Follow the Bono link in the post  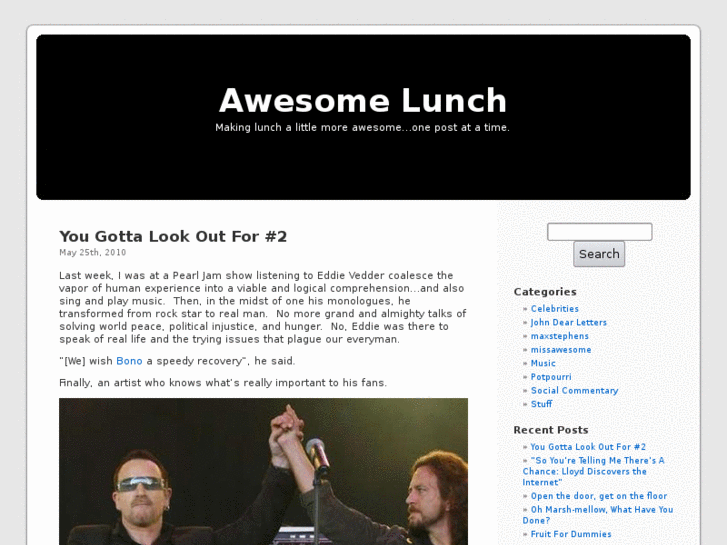pos(129,361)
